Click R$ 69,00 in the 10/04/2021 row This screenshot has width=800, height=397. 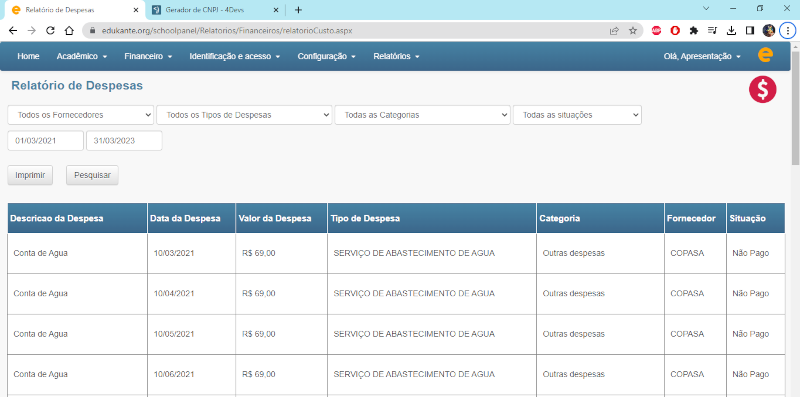(x=259, y=293)
